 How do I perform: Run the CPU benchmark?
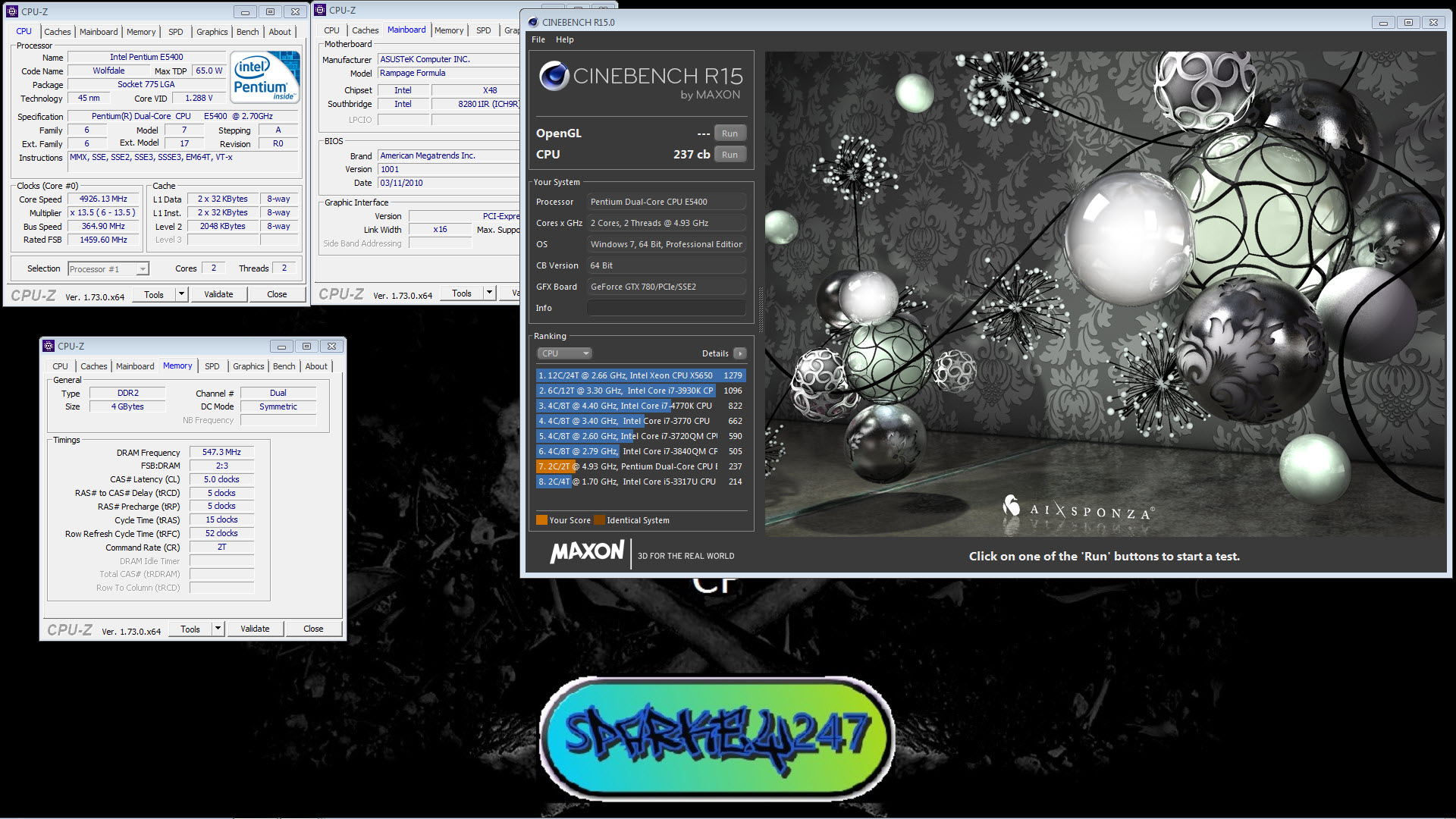point(730,155)
